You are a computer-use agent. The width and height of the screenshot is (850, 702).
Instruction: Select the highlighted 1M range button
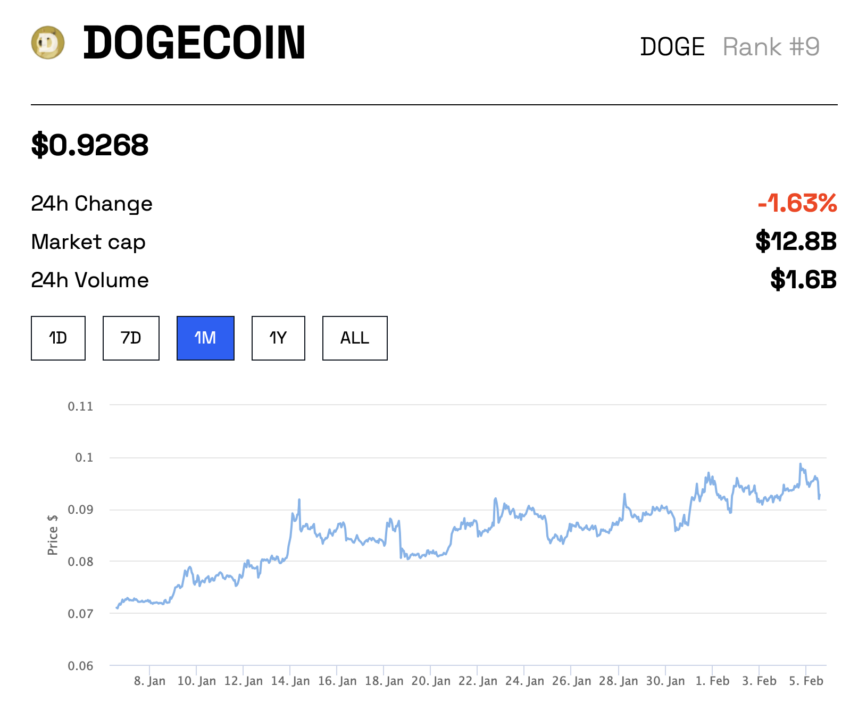tap(205, 338)
